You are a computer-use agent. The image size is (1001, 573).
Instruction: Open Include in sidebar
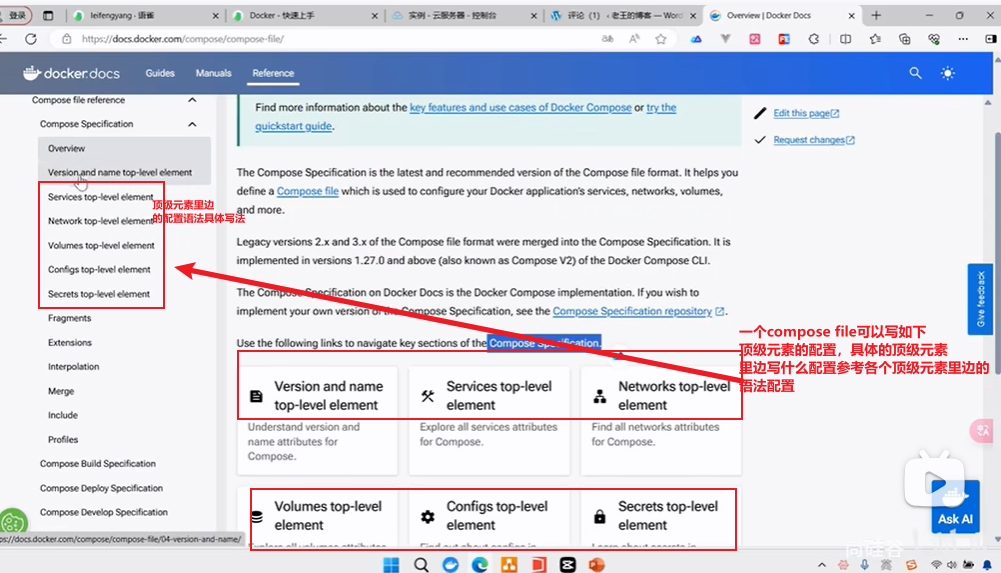click(x=63, y=415)
